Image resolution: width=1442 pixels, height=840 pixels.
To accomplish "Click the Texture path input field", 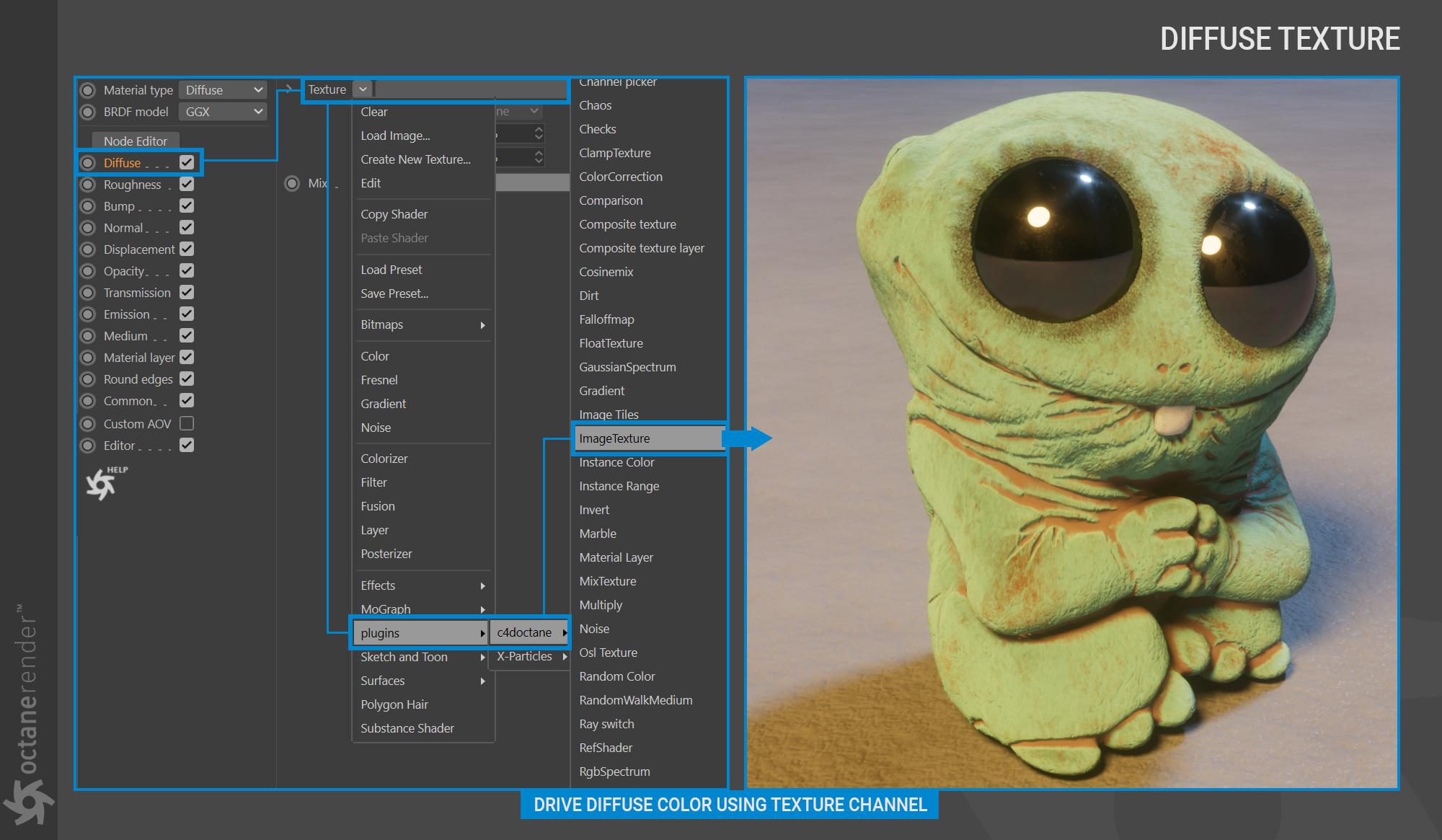I will pyautogui.click(x=470, y=89).
